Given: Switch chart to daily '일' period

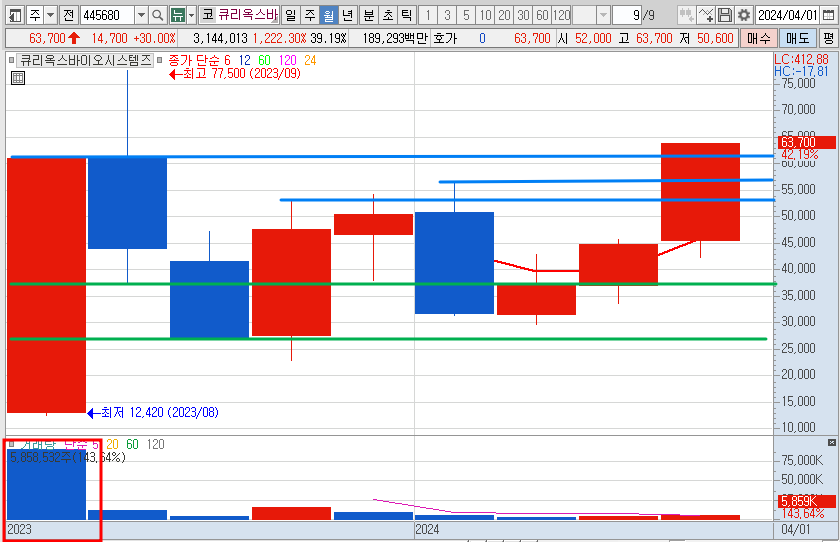Looking at the screenshot, I should pyautogui.click(x=290, y=15).
